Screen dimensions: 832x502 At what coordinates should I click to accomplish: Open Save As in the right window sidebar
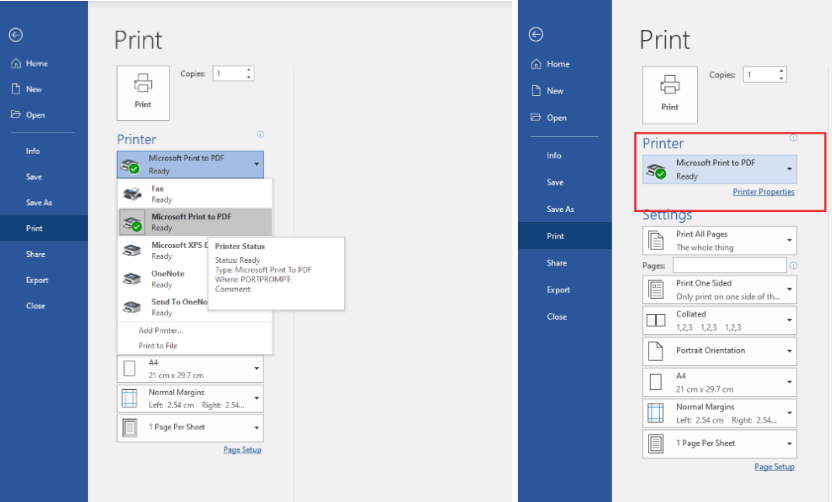coord(560,209)
